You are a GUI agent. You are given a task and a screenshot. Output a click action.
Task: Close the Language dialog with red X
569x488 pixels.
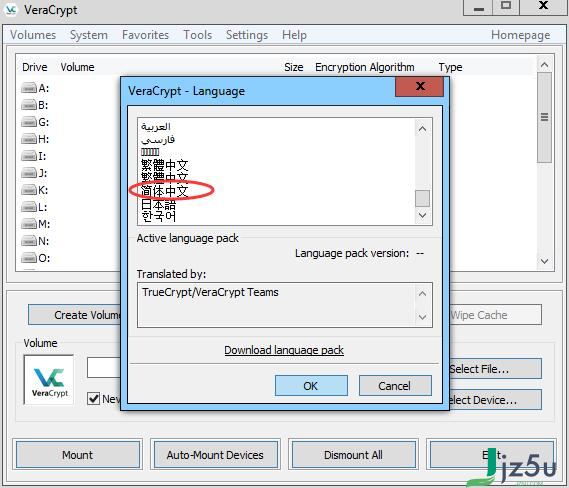[x=419, y=86]
